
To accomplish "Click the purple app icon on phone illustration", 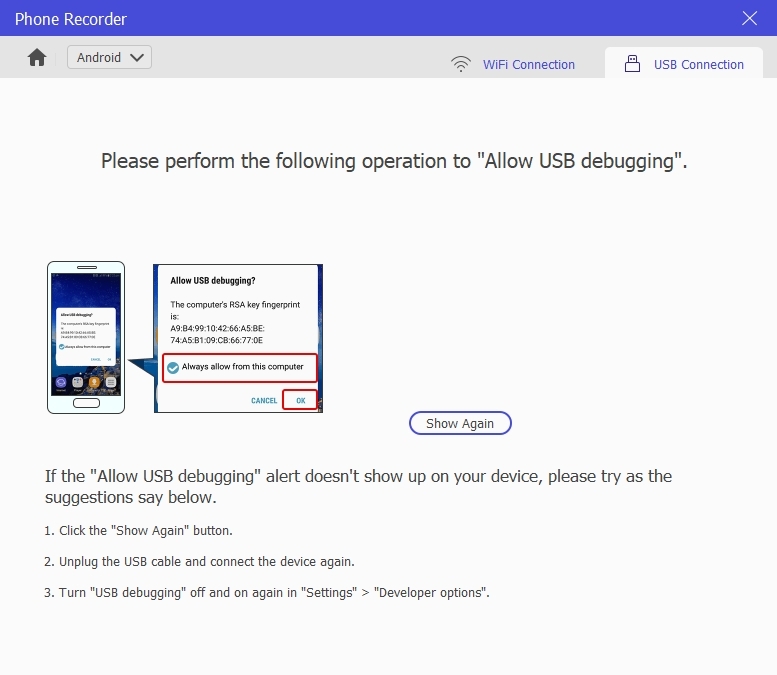I will pos(61,382).
